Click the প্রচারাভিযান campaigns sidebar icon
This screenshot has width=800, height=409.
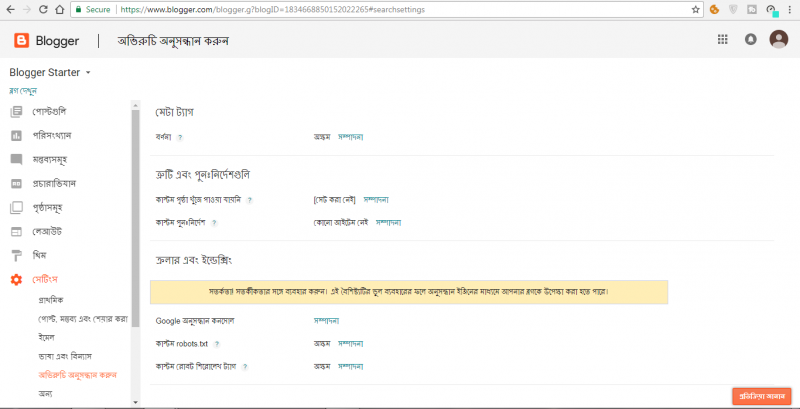coord(16,184)
